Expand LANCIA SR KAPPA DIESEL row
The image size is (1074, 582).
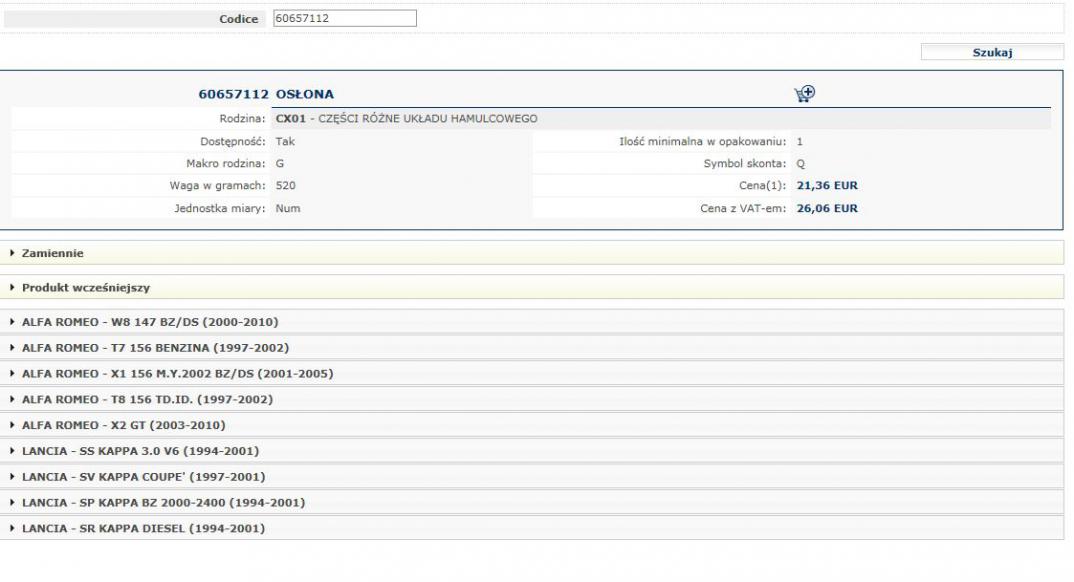pos(532,529)
